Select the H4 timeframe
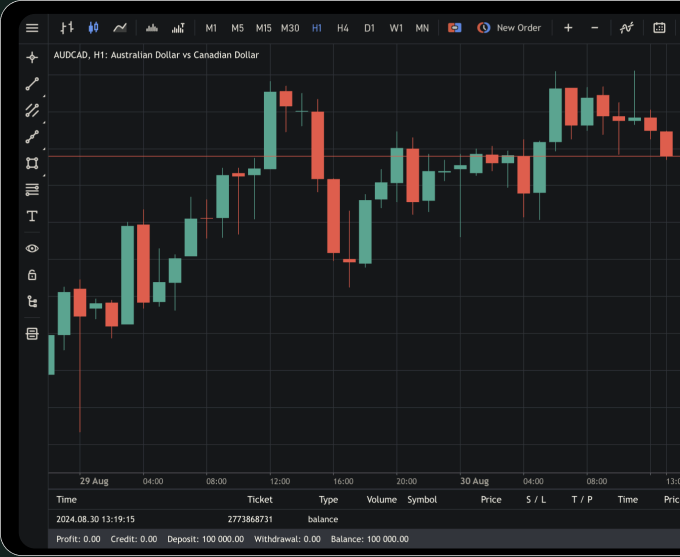This screenshot has height=557, width=680. (x=343, y=28)
